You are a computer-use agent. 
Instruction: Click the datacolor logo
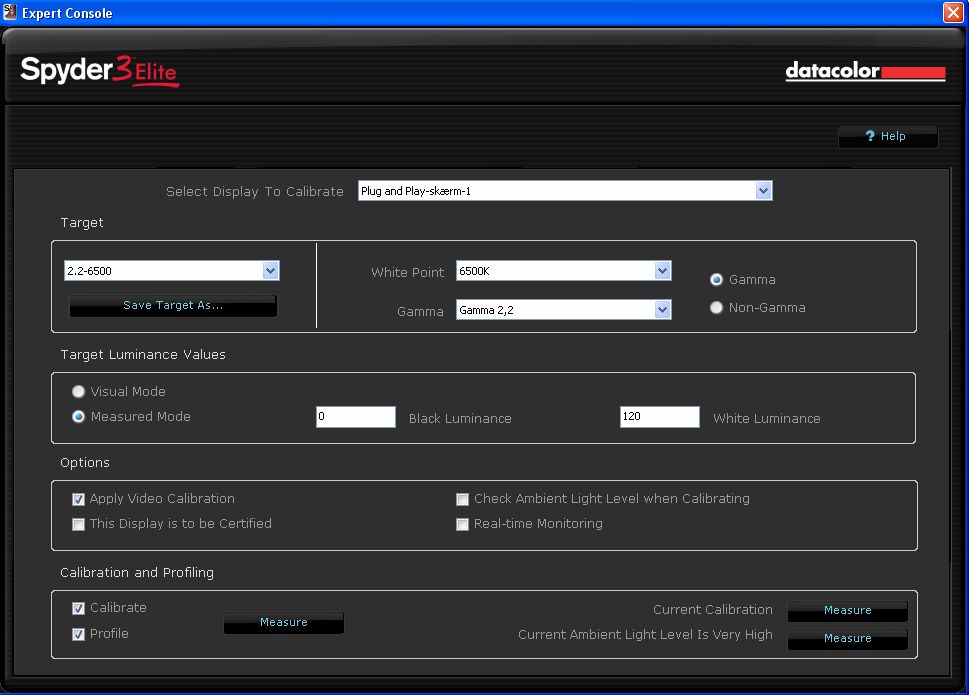[865, 71]
